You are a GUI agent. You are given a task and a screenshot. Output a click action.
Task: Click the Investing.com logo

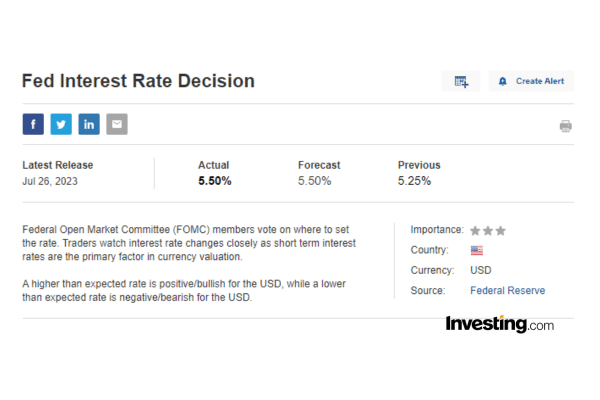coord(499,324)
